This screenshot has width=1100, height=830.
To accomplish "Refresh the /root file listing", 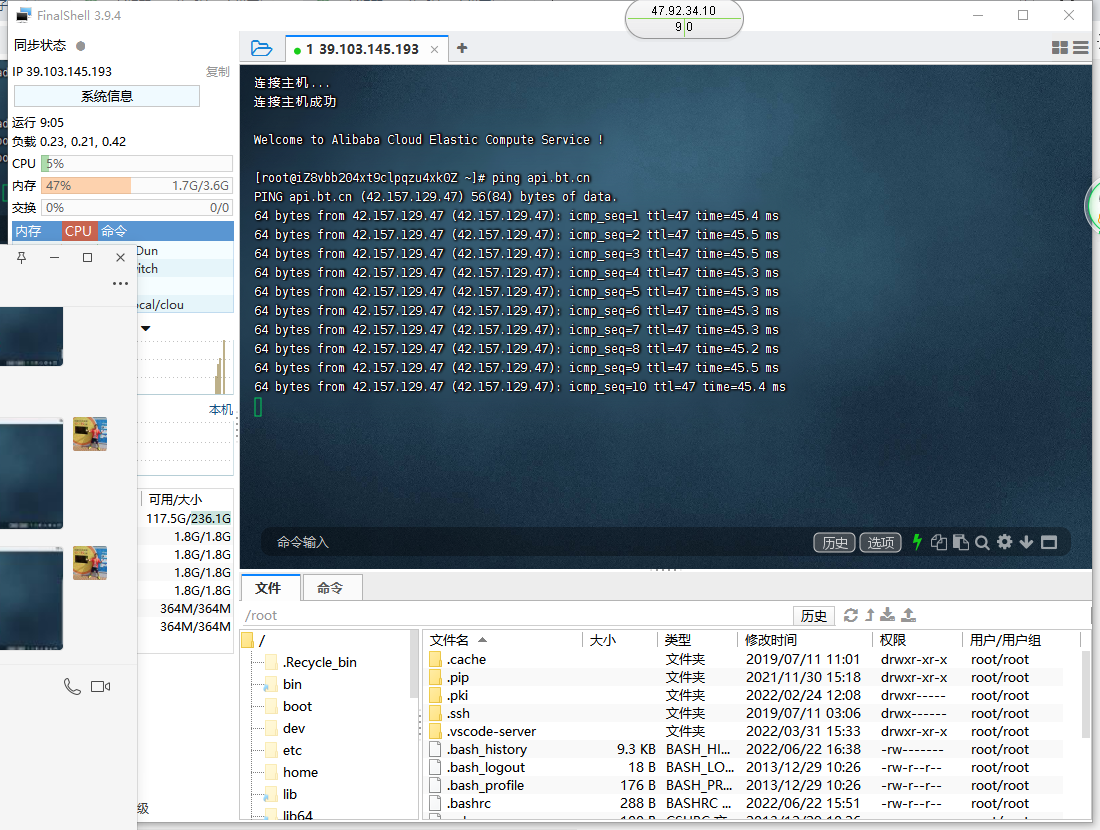I will tap(851, 615).
